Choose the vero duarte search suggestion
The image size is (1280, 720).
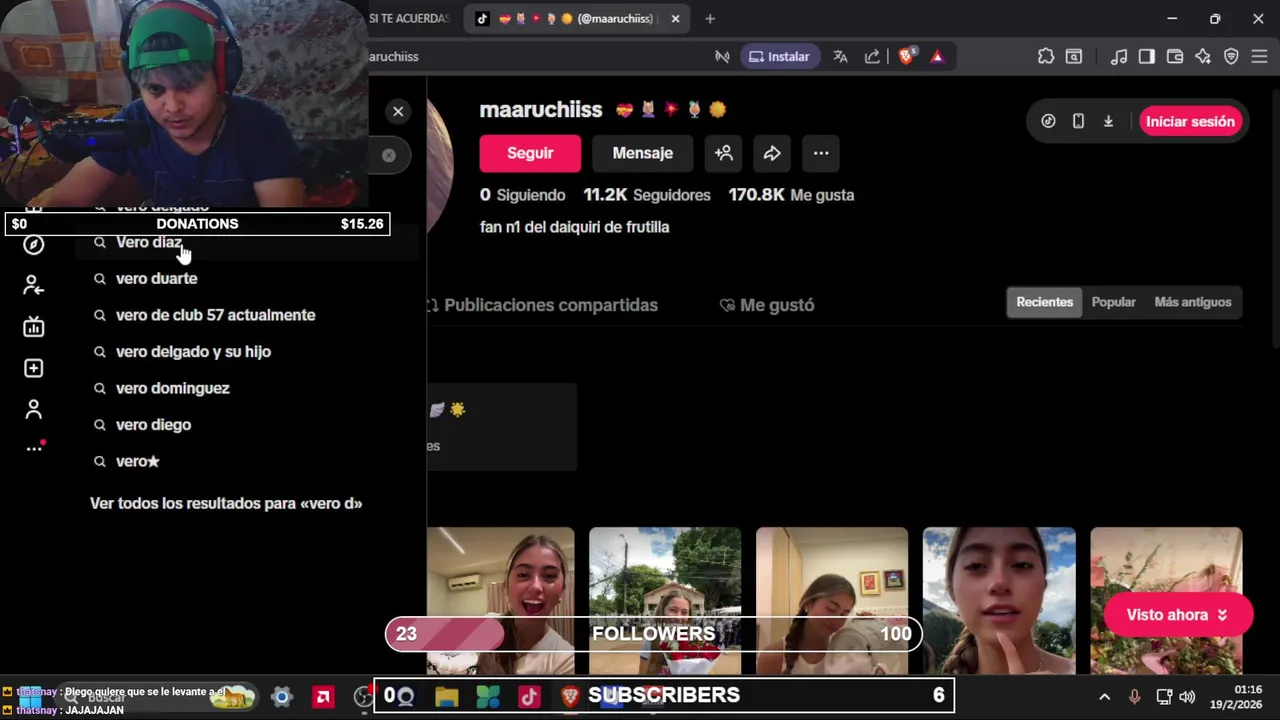tap(245, 278)
